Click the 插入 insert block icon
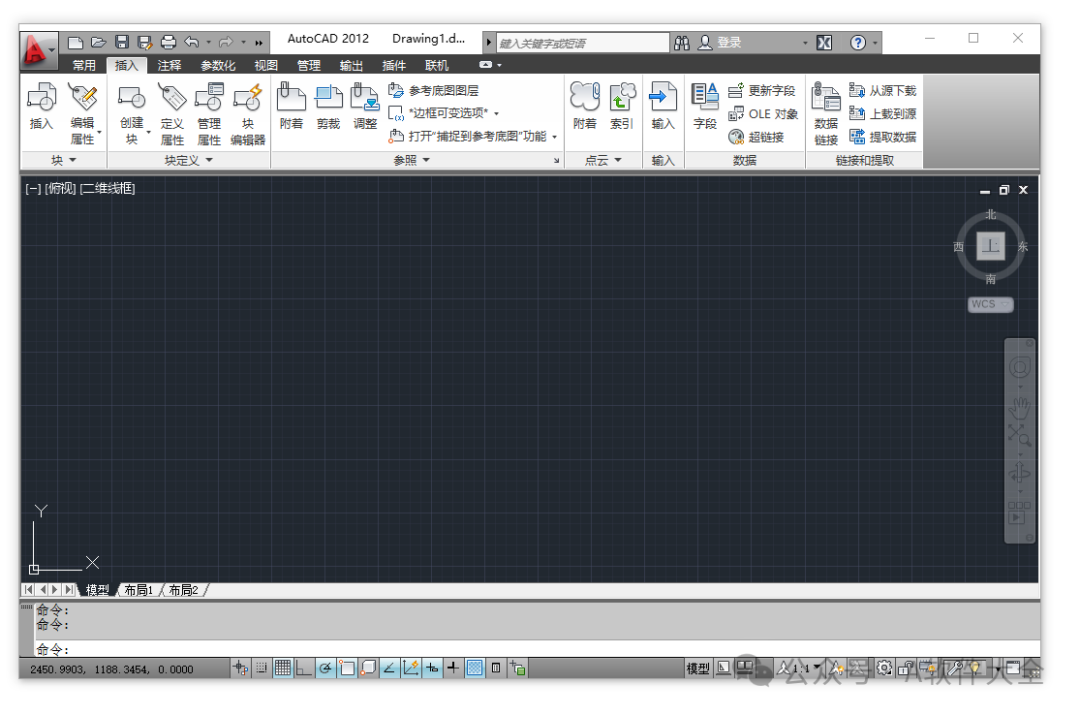Viewport: 1080px width, 715px height. [41, 106]
